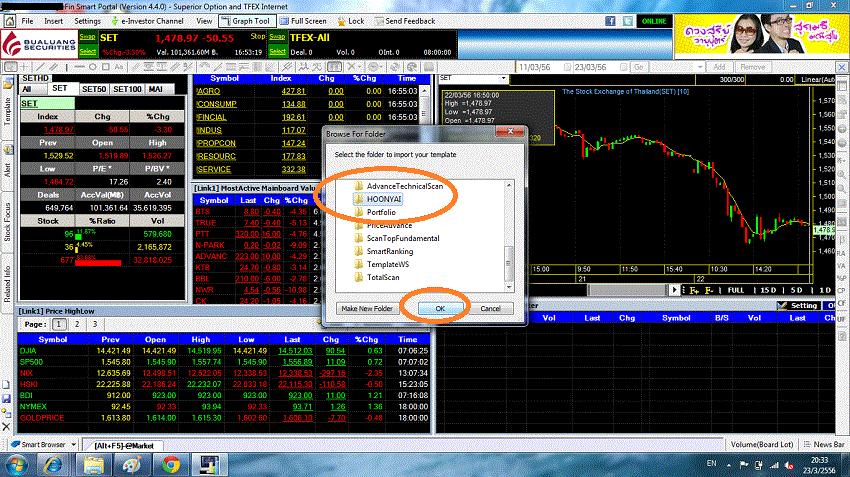This screenshot has height=477, width=850.
Task: Click the chart Setting button
Action: tap(798, 306)
